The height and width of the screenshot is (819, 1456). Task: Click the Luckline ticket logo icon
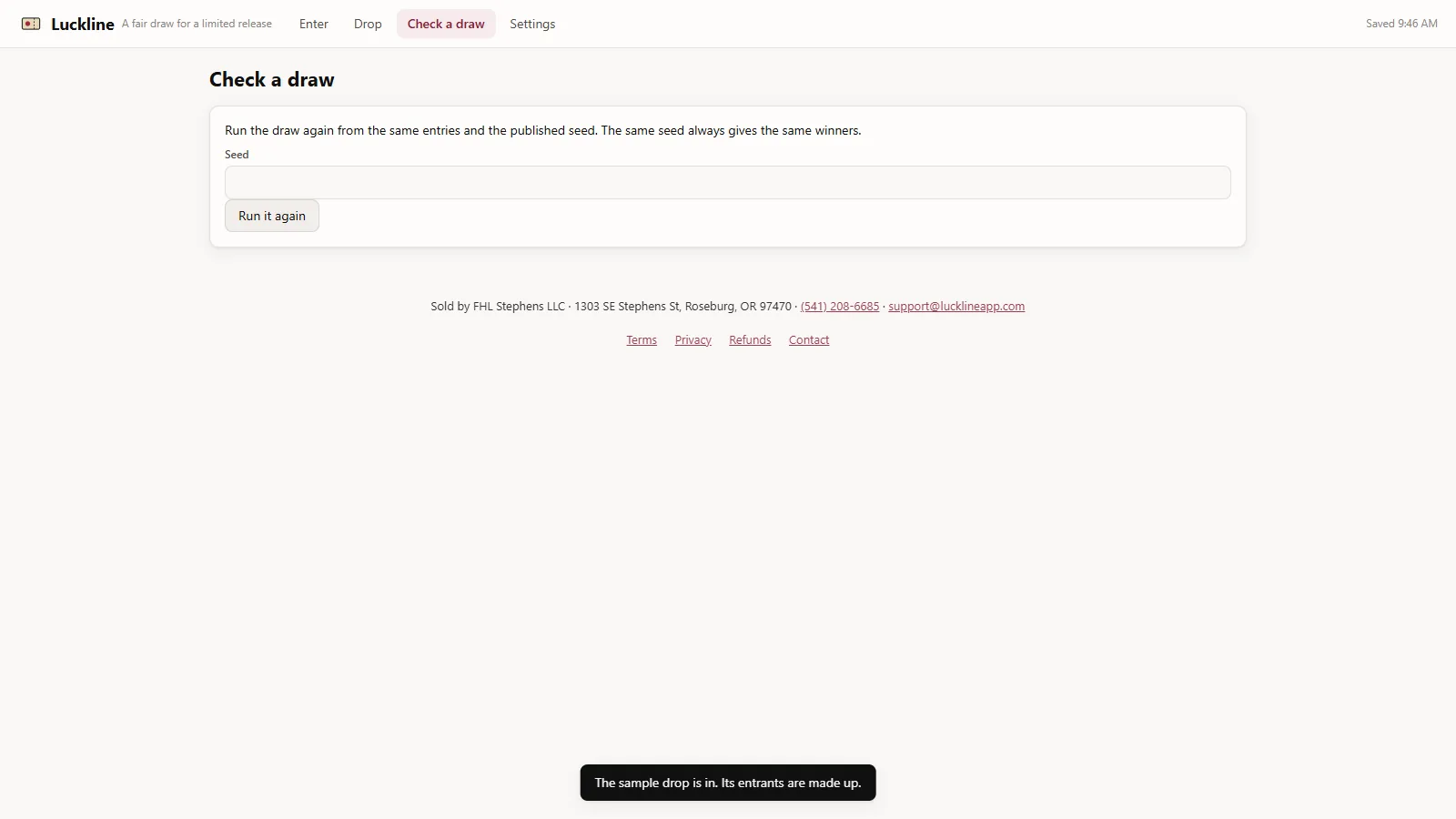coord(31,24)
